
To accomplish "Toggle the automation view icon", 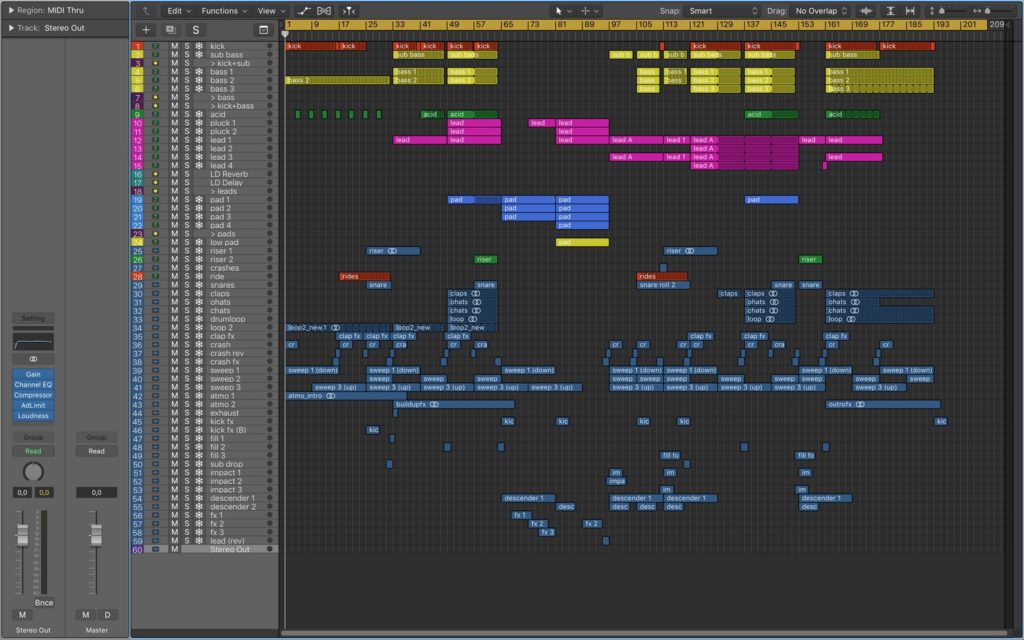I will 304,11.
